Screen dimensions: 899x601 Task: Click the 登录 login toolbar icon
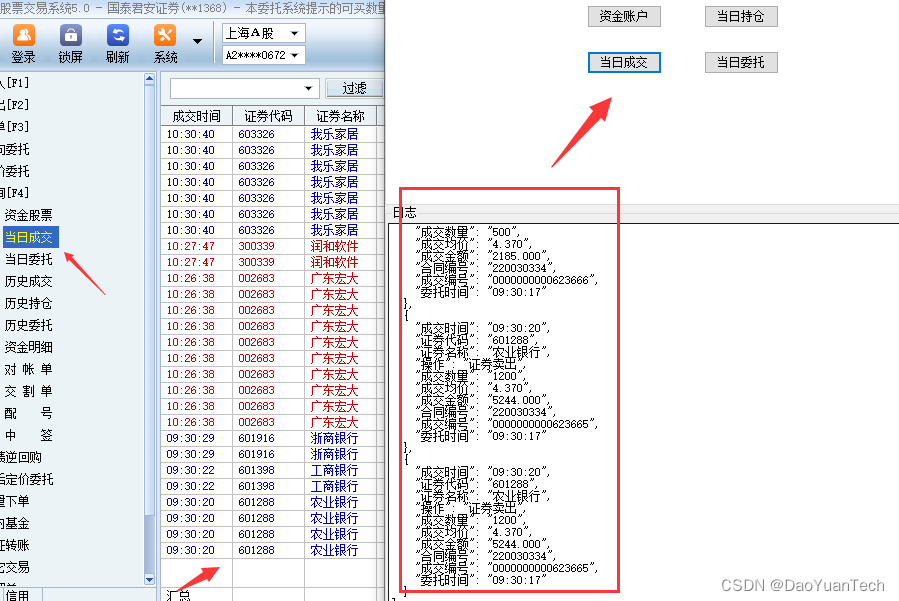point(24,44)
